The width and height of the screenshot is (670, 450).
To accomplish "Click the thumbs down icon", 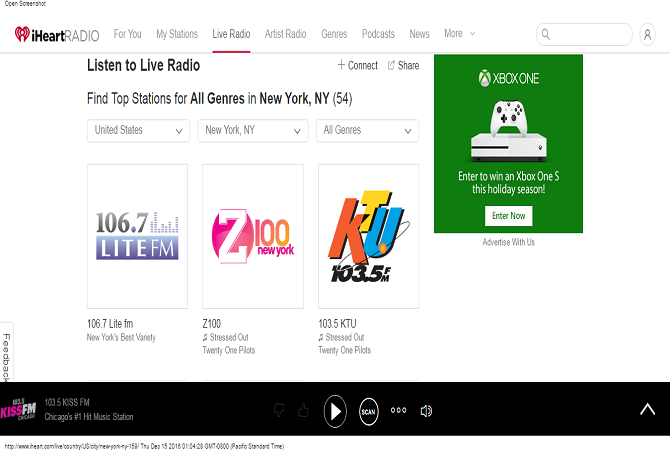I will click(x=279, y=410).
